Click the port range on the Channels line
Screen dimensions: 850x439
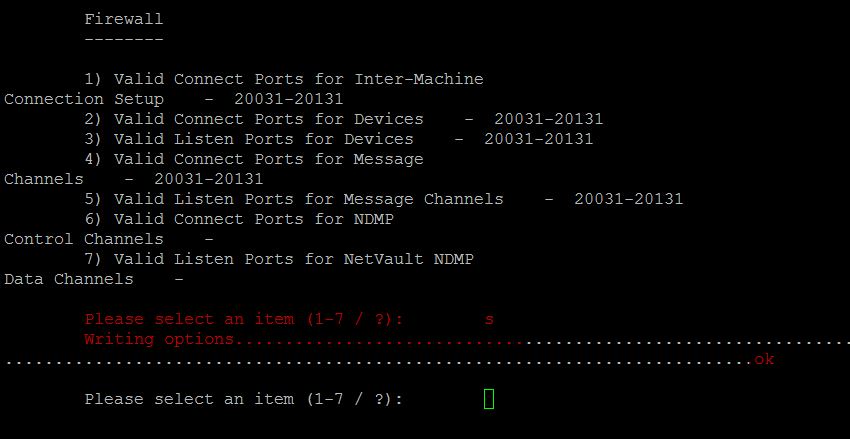click(208, 179)
